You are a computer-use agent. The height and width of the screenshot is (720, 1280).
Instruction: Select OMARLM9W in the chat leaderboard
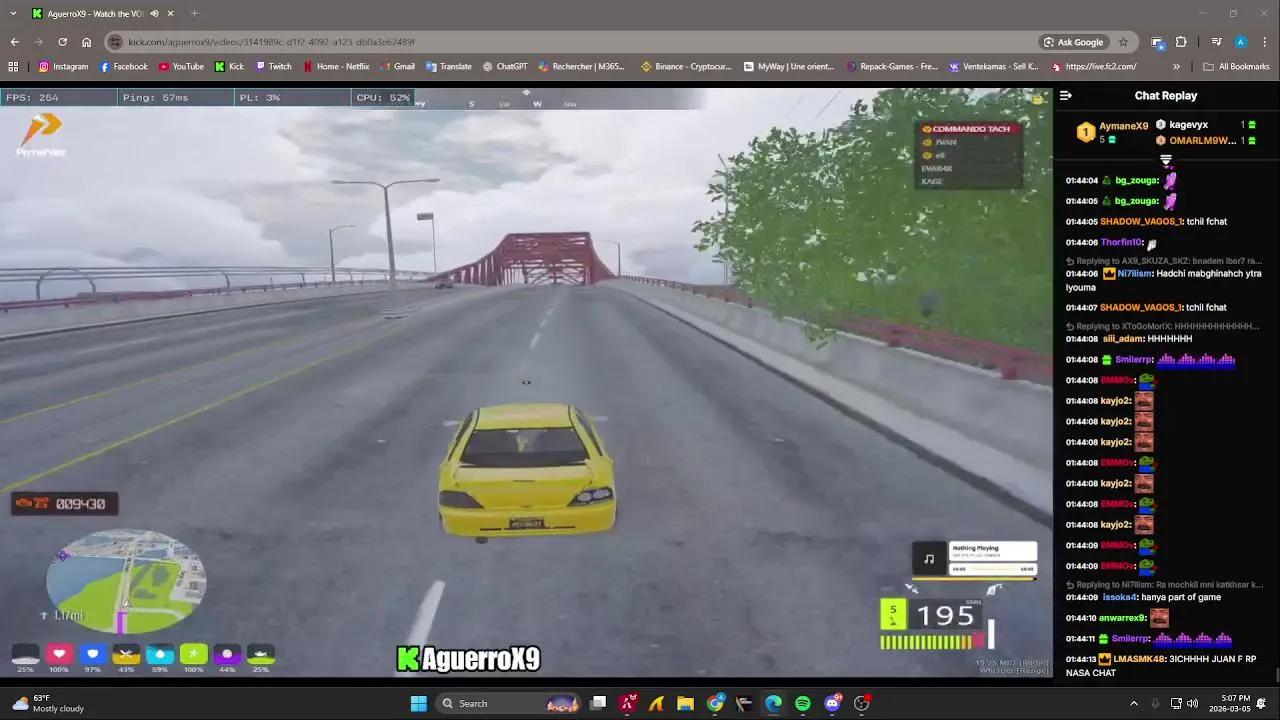point(1203,141)
